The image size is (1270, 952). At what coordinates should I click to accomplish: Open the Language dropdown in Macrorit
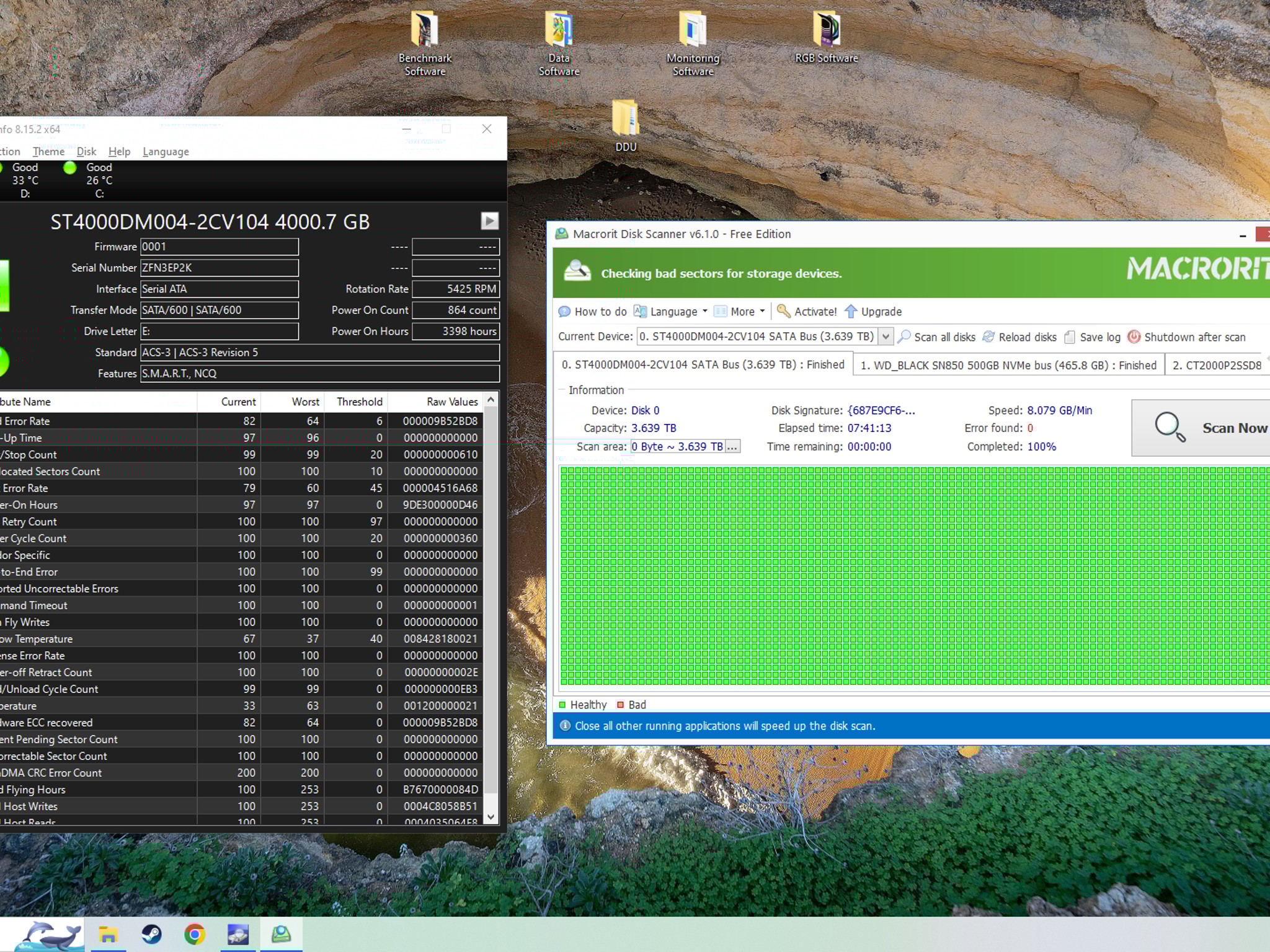pos(673,311)
